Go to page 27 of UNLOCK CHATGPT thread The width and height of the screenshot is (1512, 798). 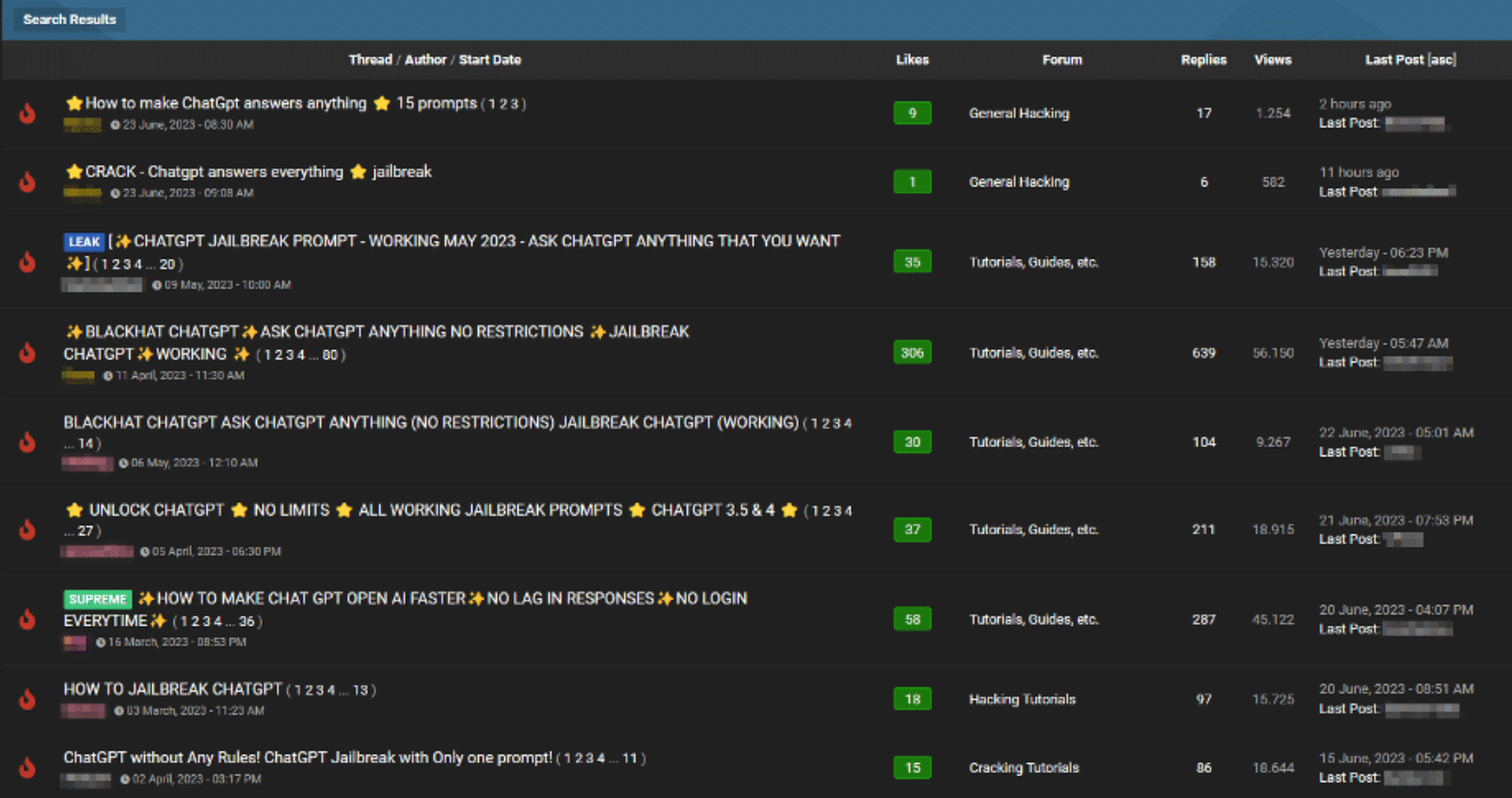[x=85, y=531]
